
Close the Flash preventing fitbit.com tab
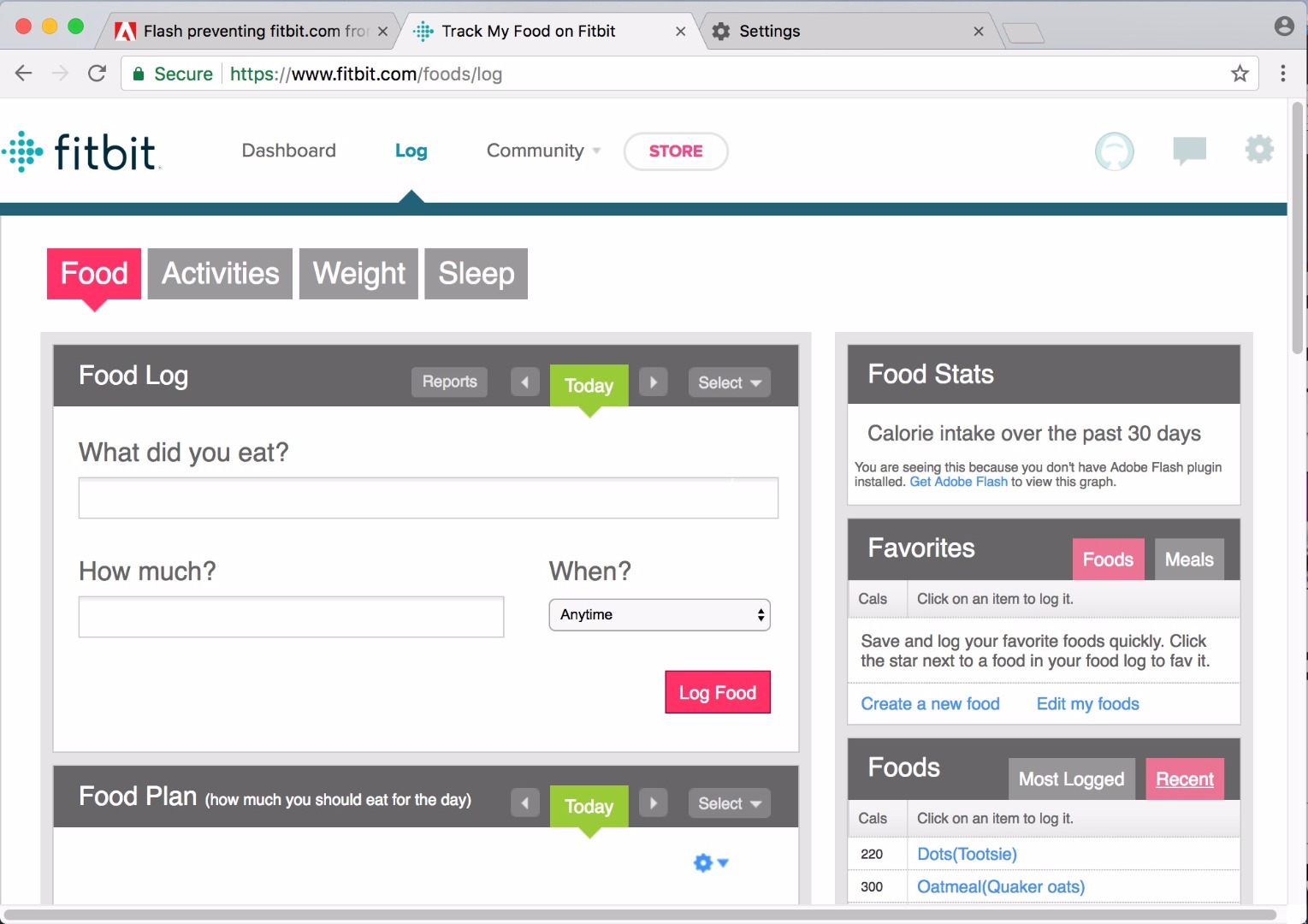[382, 32]
